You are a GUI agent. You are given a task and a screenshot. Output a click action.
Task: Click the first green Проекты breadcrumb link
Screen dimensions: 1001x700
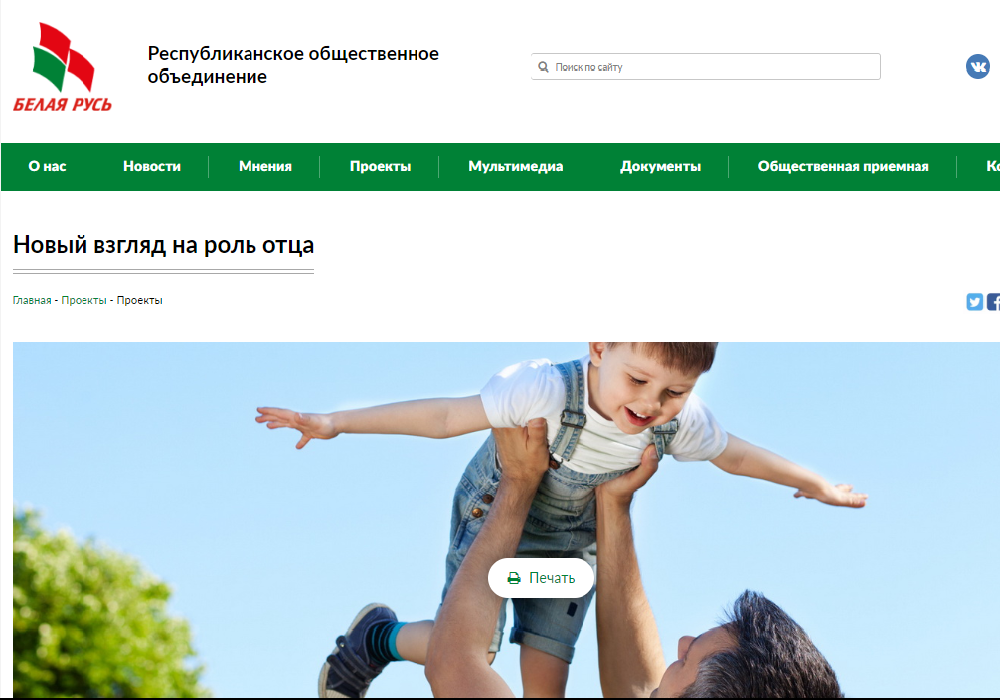tap(83, 300)
